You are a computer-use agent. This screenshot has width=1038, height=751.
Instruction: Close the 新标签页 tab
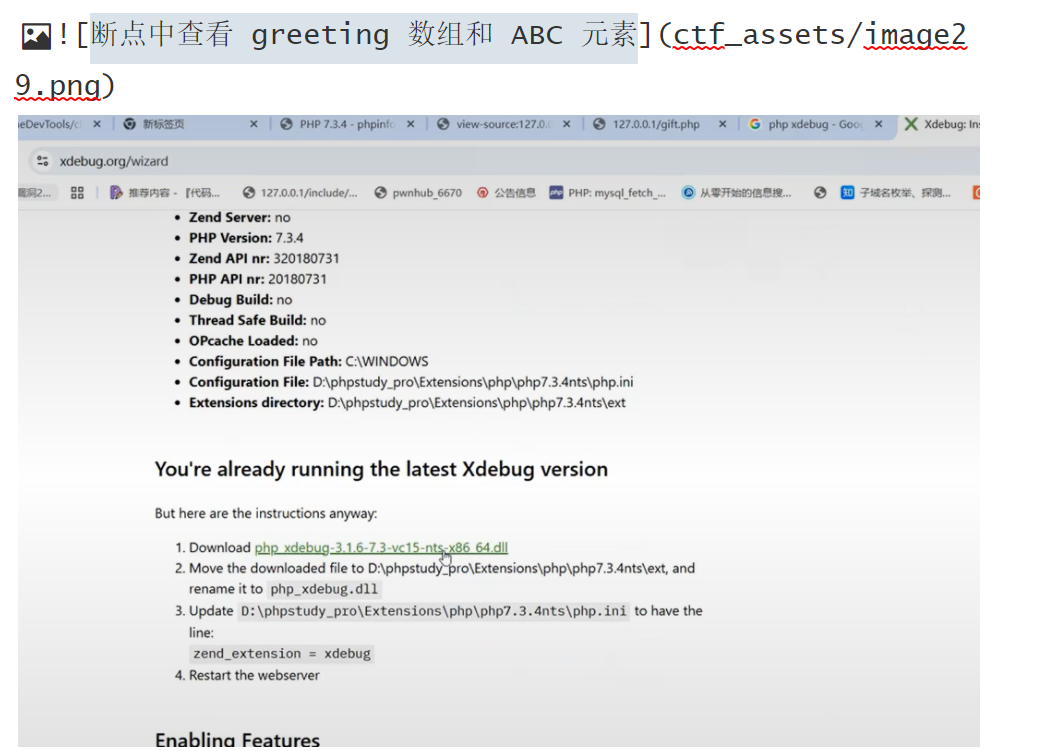click(254, 124)
